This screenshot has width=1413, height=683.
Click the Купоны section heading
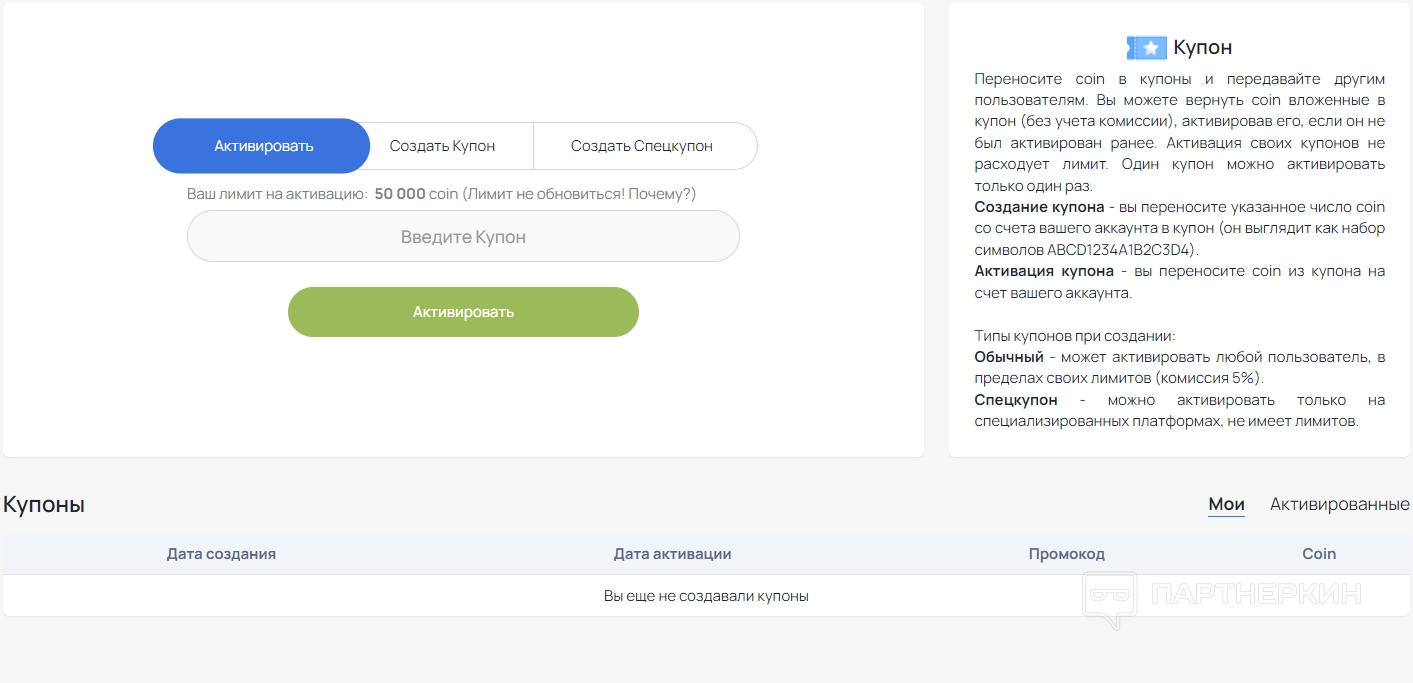pyautogui.click(x=44, y=505)
